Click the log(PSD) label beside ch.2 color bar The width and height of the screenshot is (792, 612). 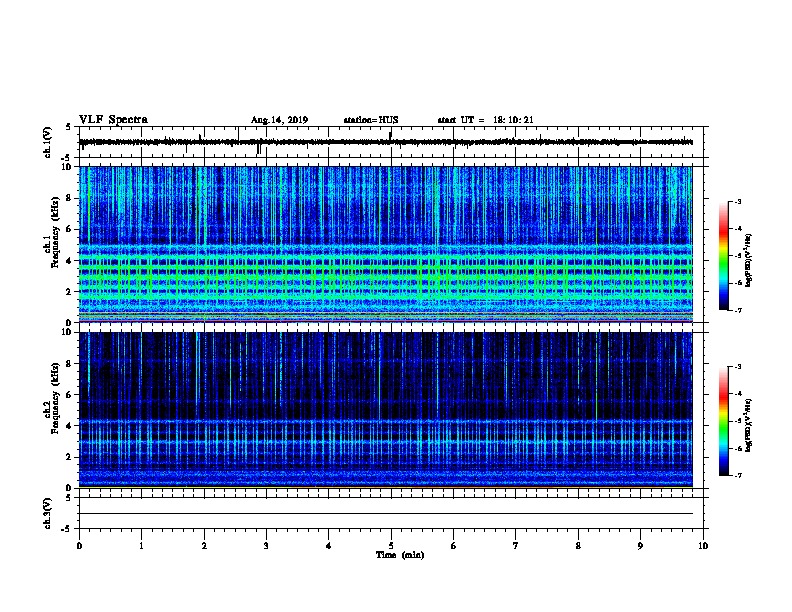click(749, 426)
